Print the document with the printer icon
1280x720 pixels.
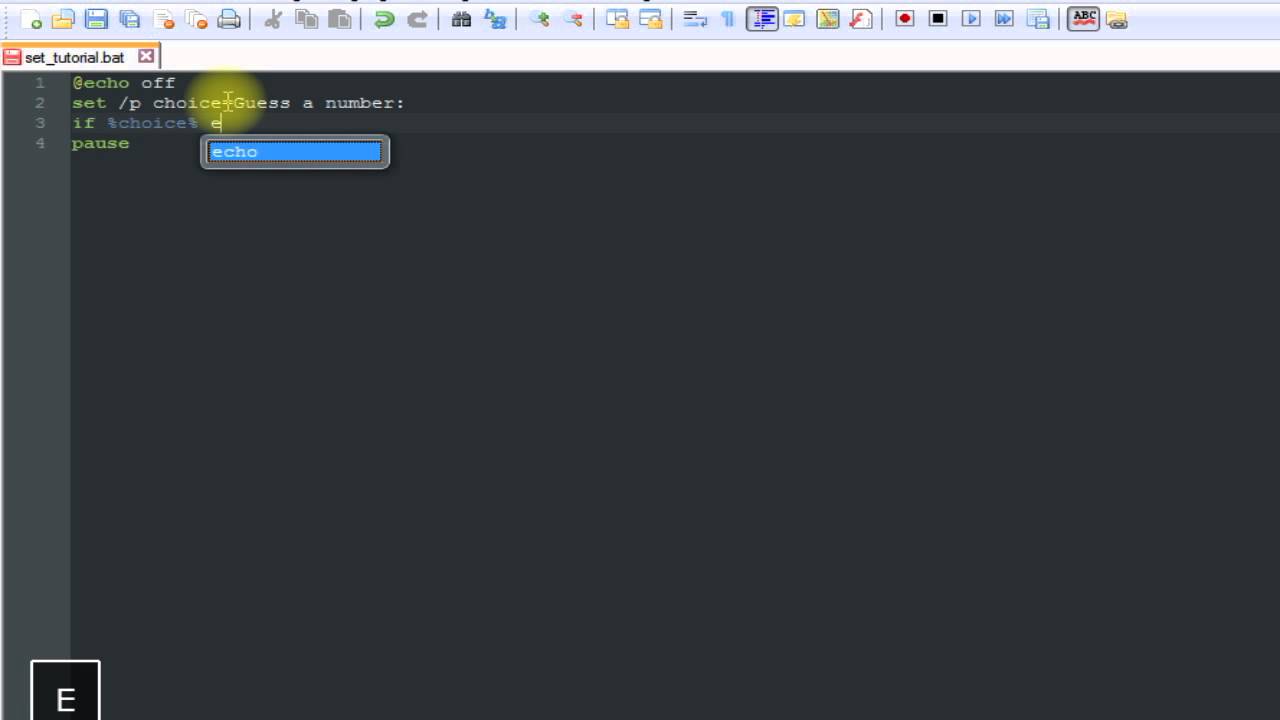click(229, 19)
